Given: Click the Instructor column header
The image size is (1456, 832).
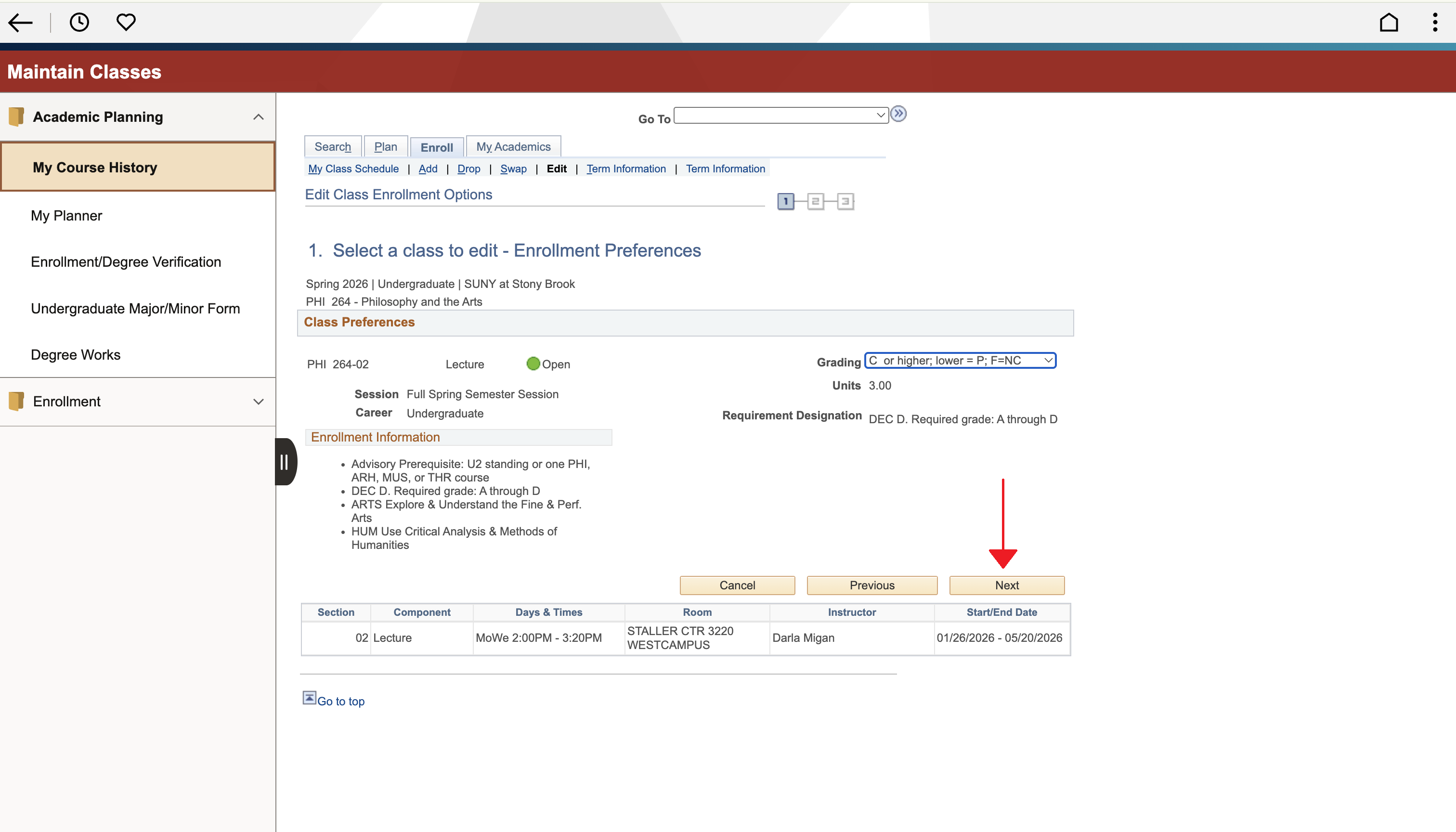Looking at the screenshot, I should [851, 612].
